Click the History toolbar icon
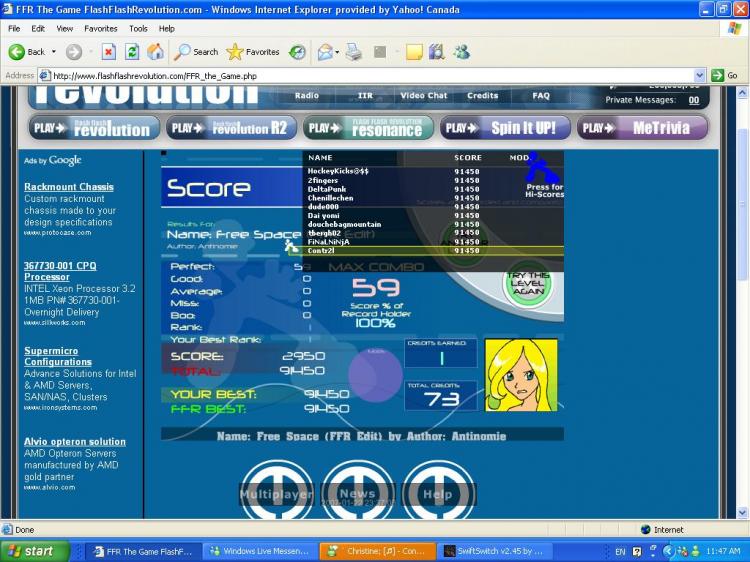Viewport: 750px width, 562px height. tap(297, 52)
